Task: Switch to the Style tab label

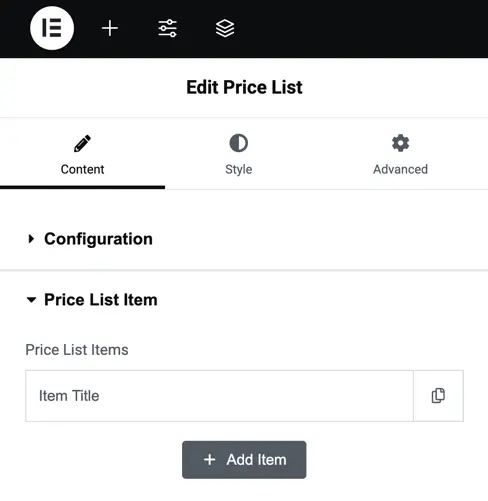Action: tap(239, 169)
